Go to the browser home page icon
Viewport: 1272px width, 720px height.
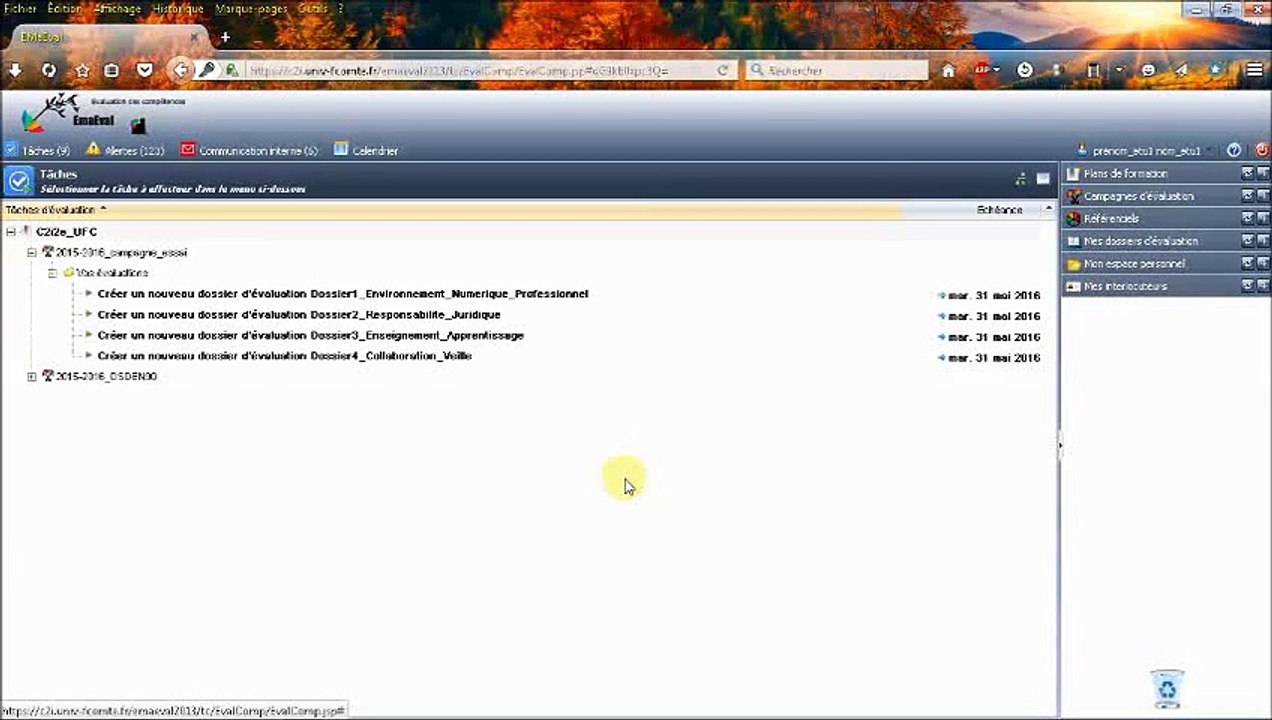click(948, 70)
